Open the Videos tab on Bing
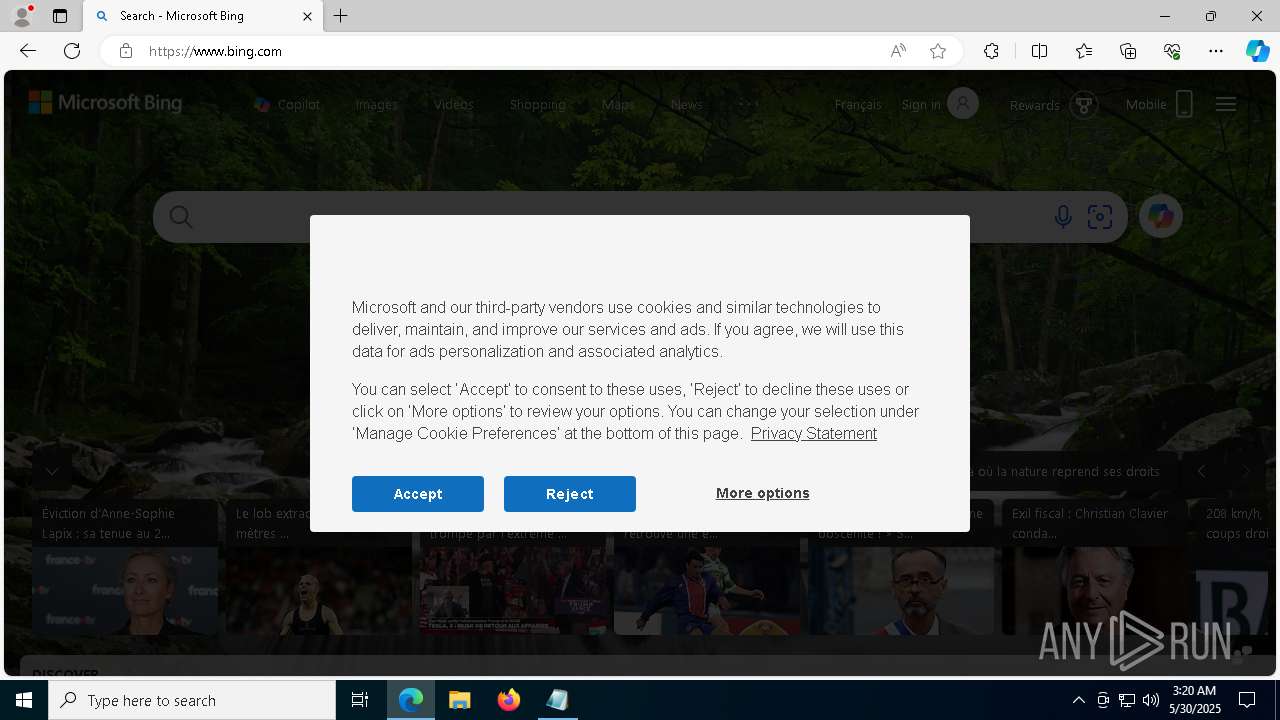Viewport: 1280px width, 720px height. point(454,104)
